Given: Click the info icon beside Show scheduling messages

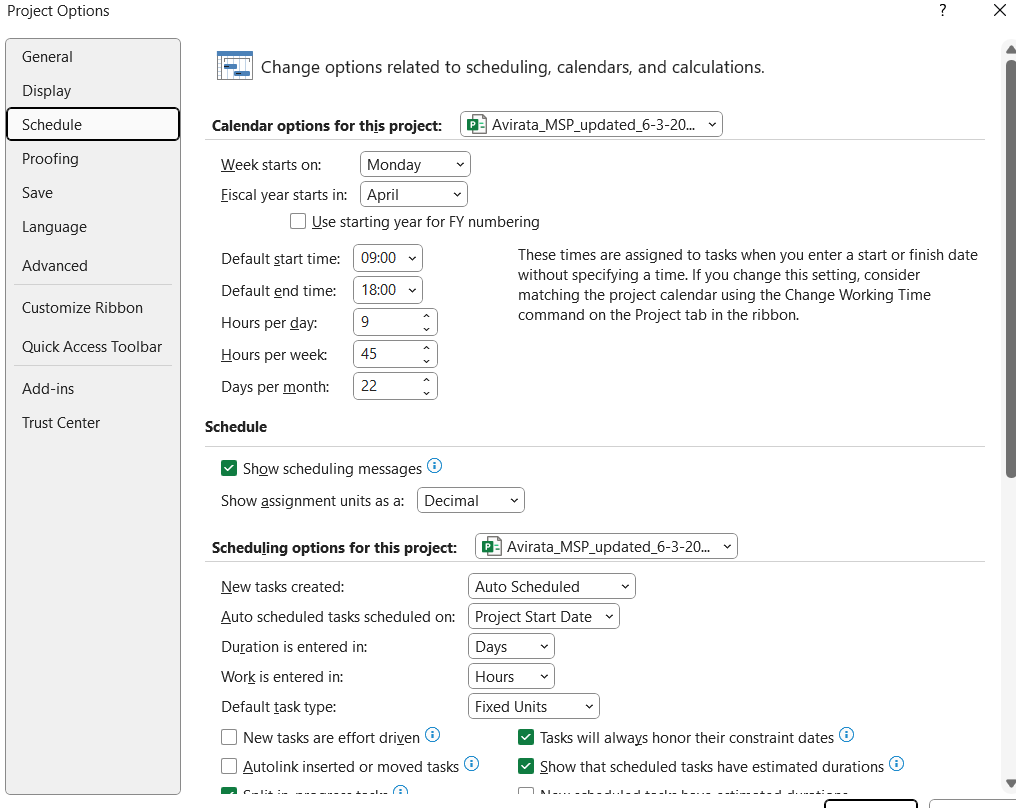Looking at the screenshot, I should click(x=435, y=464).
